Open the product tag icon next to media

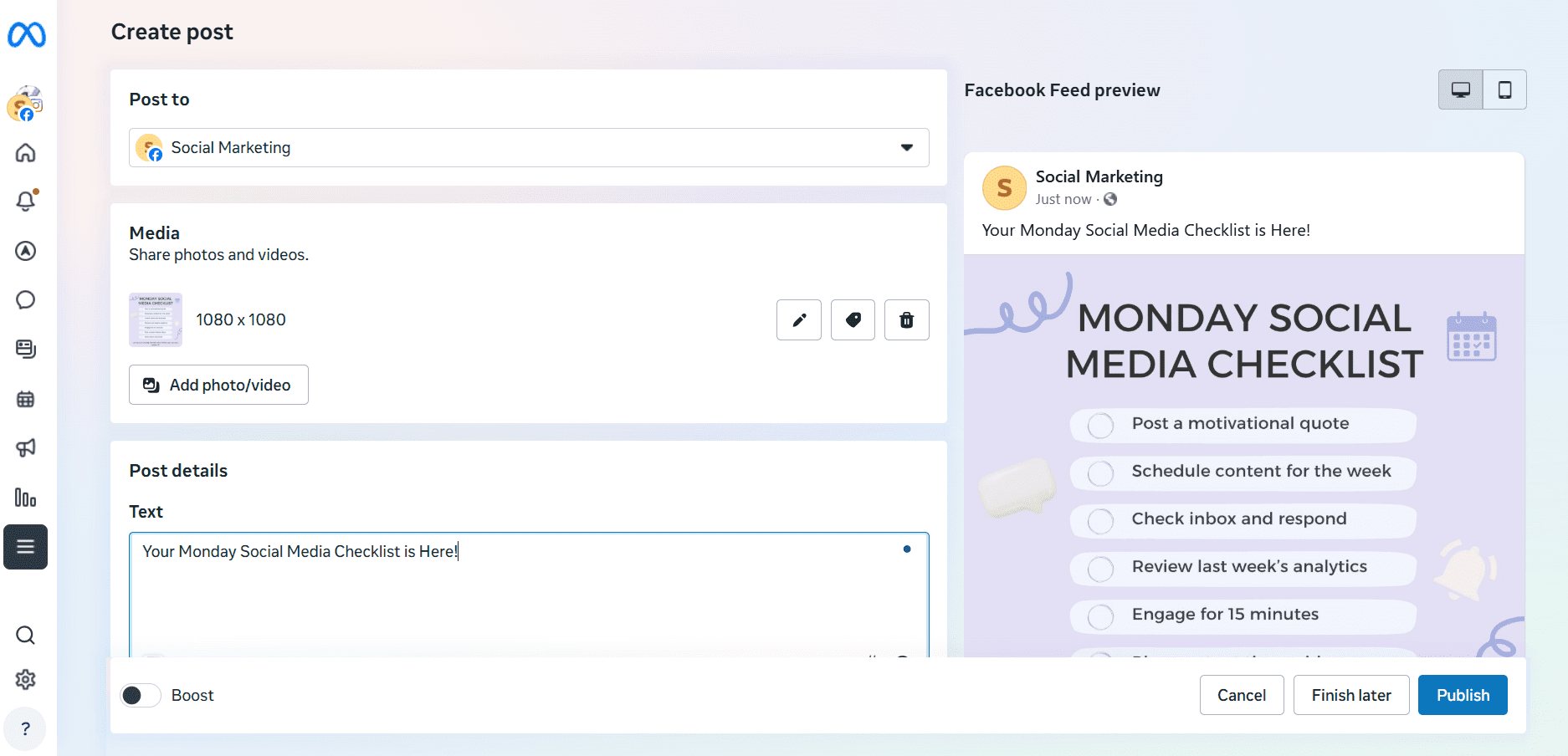tap(853, 319)
